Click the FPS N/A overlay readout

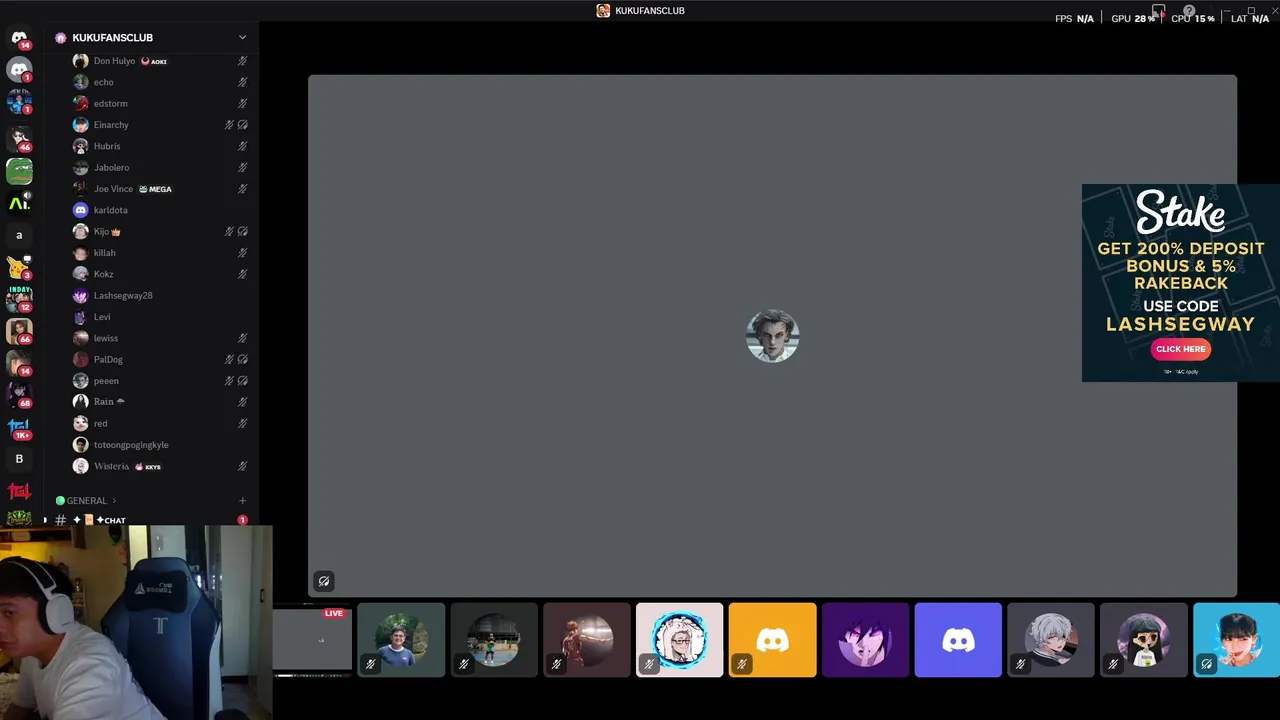[1074, 18]
